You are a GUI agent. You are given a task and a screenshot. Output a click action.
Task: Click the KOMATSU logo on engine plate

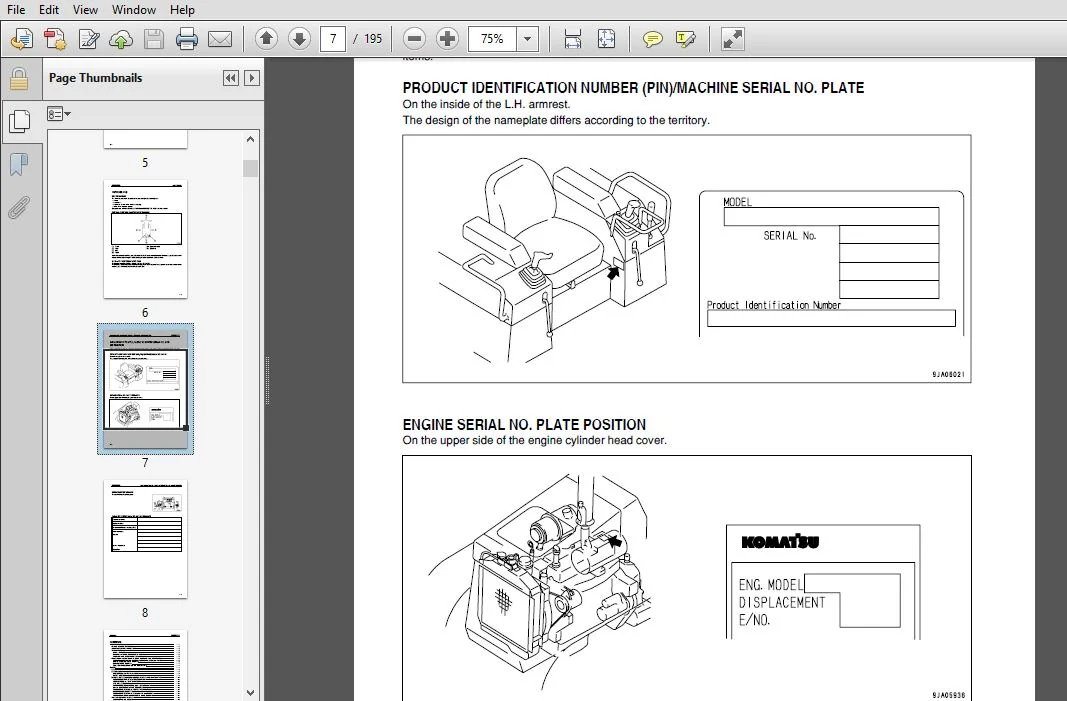pyautogui.click(x=780, y=542)
